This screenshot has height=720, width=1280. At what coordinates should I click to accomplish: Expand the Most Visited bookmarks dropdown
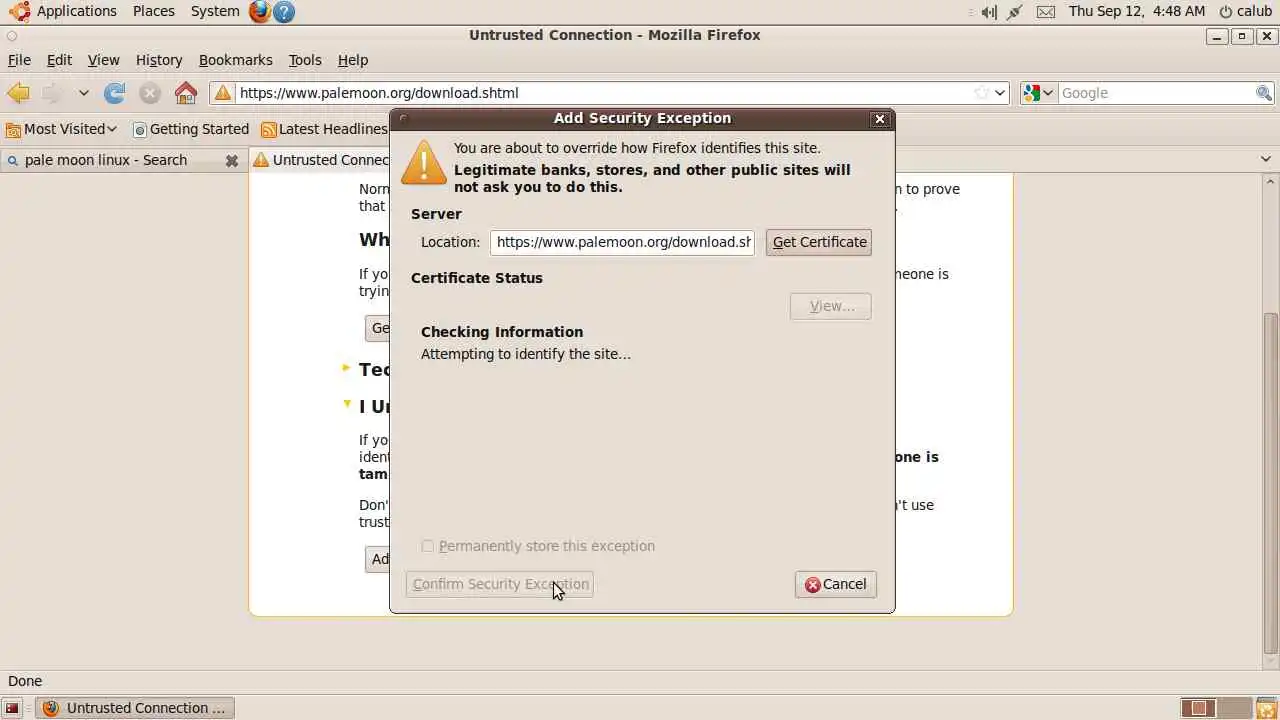[x=112, y=129]
